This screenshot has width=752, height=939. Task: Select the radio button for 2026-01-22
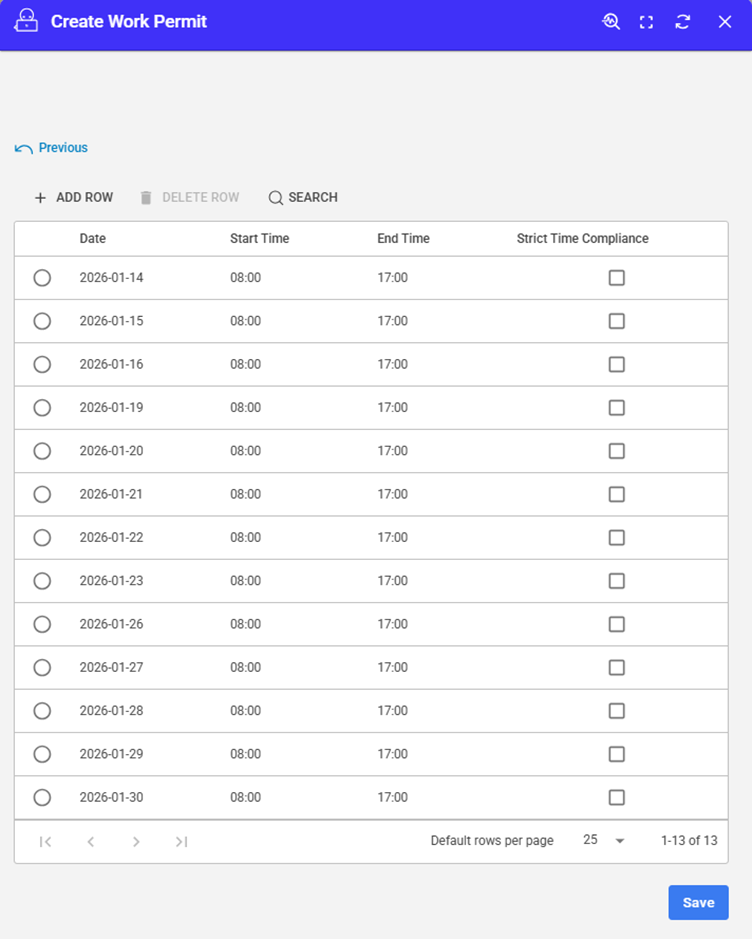(42, 538)
